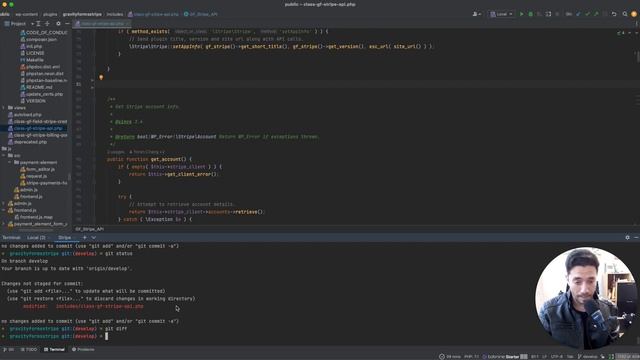
Task: Click the wp-content breadcrumb
Action: click(27, 14)
